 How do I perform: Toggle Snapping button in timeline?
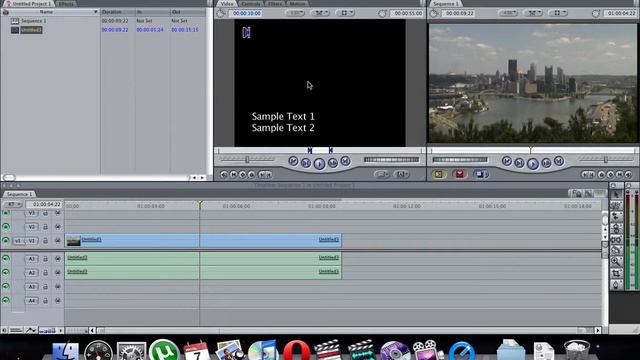click(x=600, y=194)
